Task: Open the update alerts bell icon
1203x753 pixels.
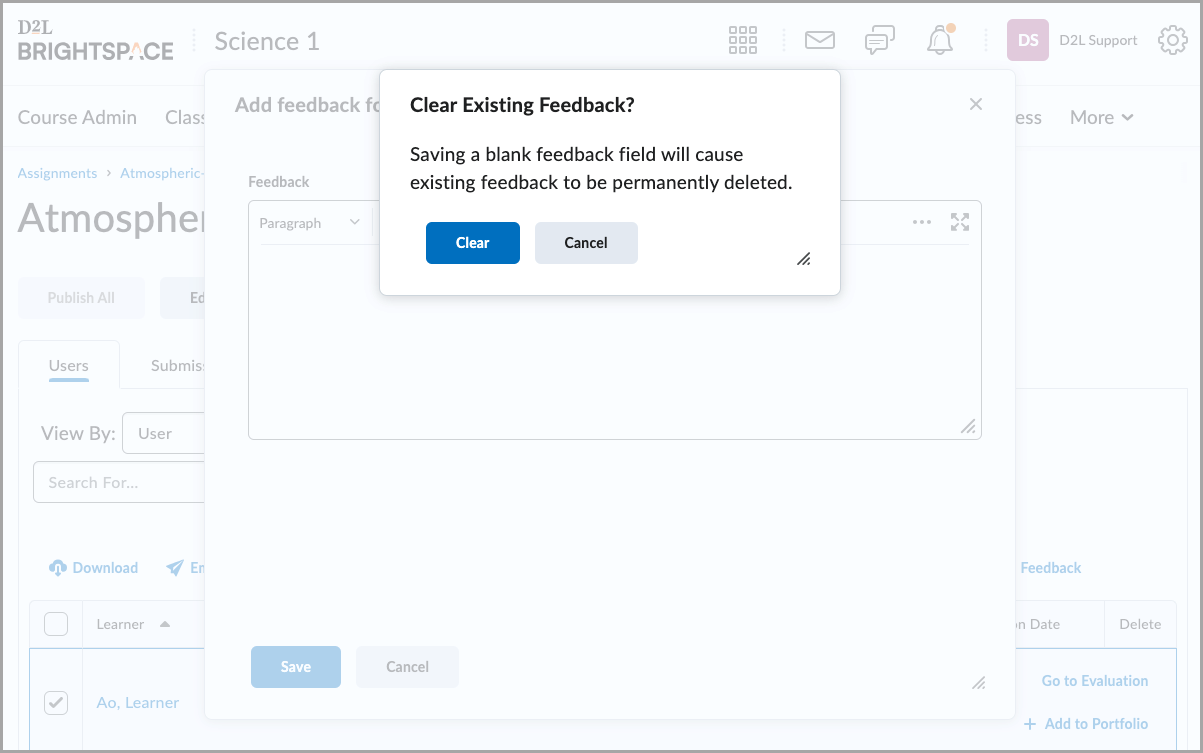Action: [x=940, y=40]
